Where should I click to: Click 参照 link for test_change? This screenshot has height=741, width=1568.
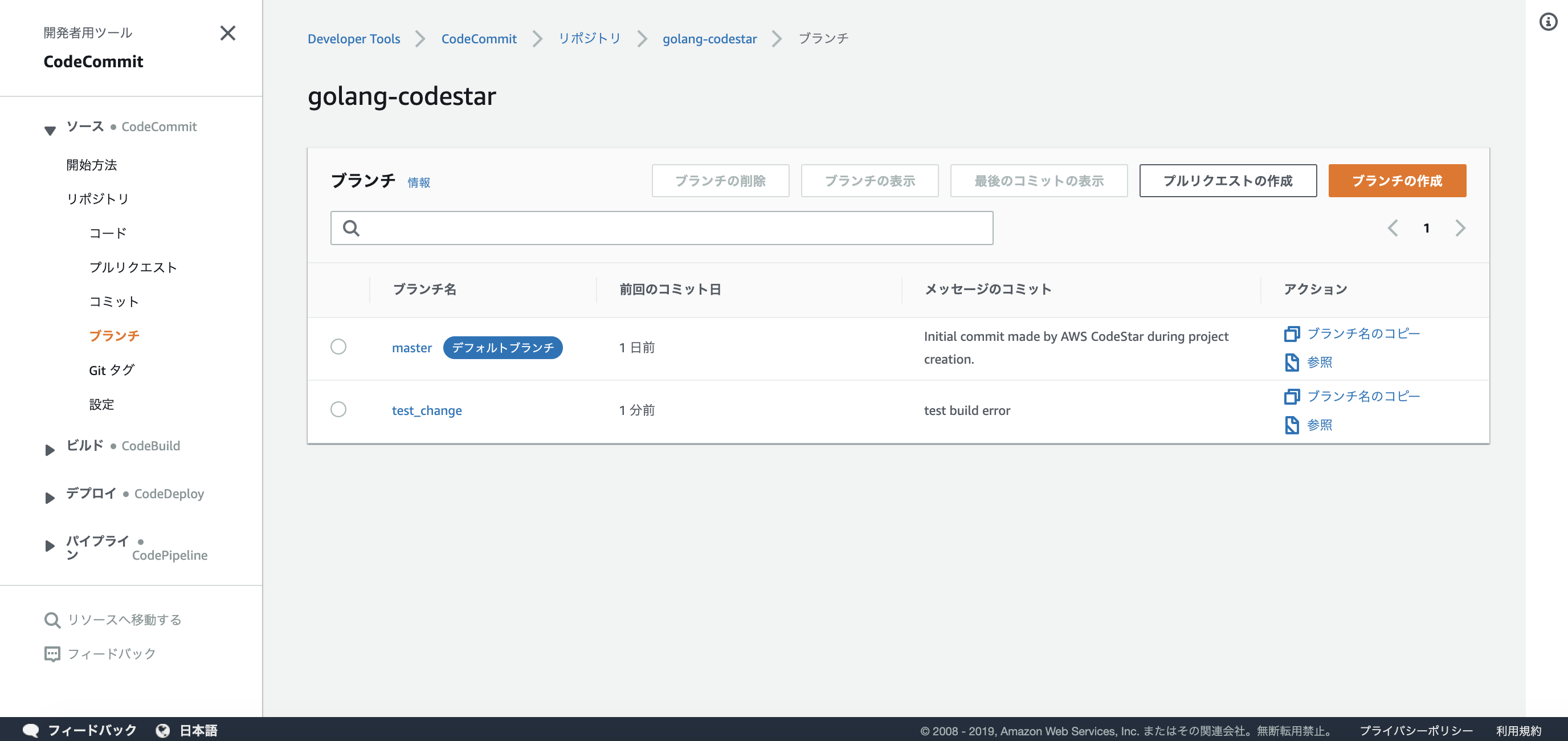click(1320, 425)
